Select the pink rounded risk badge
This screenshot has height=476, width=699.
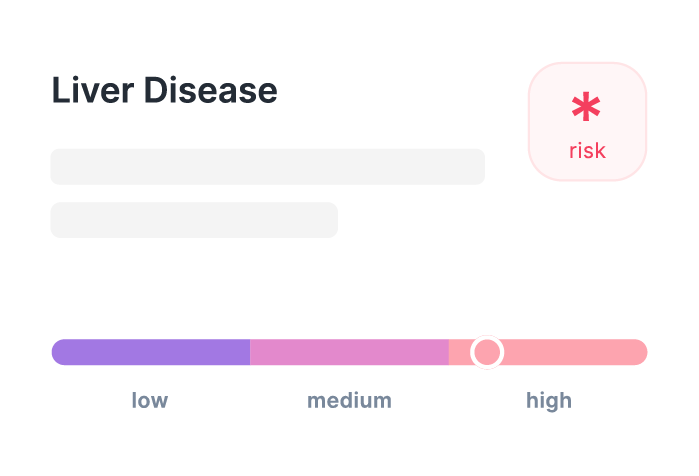[588, 122]
